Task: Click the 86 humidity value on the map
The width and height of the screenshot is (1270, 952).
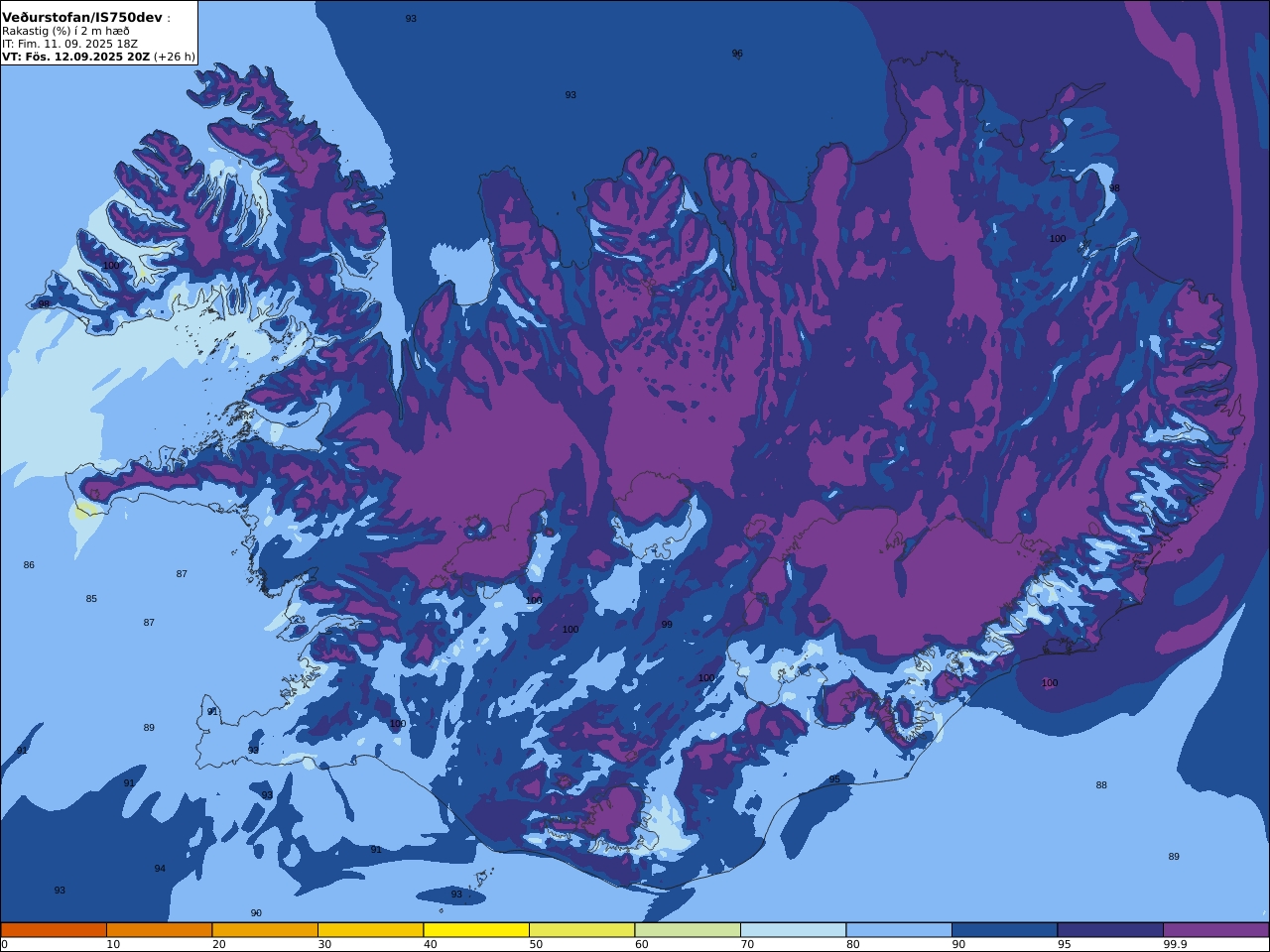Action: (x=29, y=565)
